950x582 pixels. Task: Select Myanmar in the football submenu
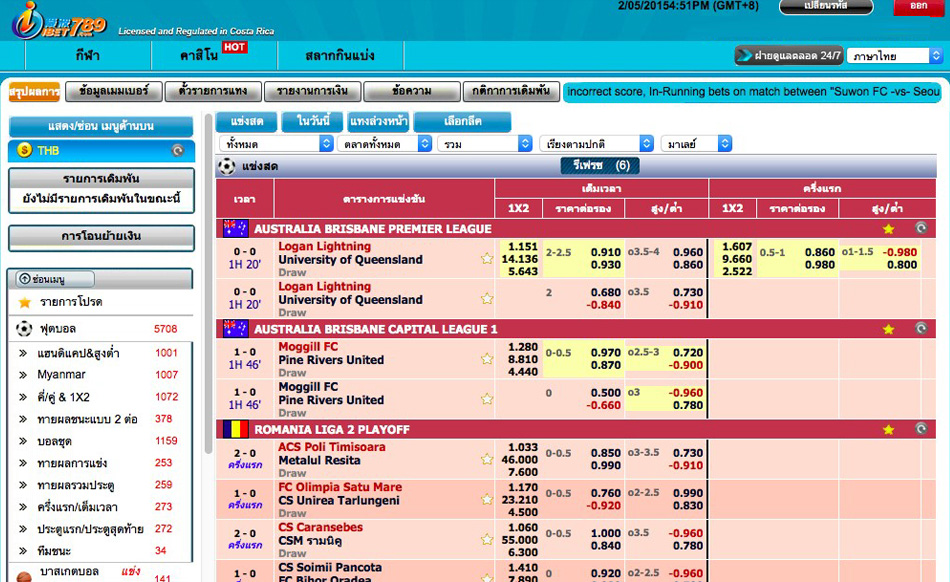pos(62,375)
